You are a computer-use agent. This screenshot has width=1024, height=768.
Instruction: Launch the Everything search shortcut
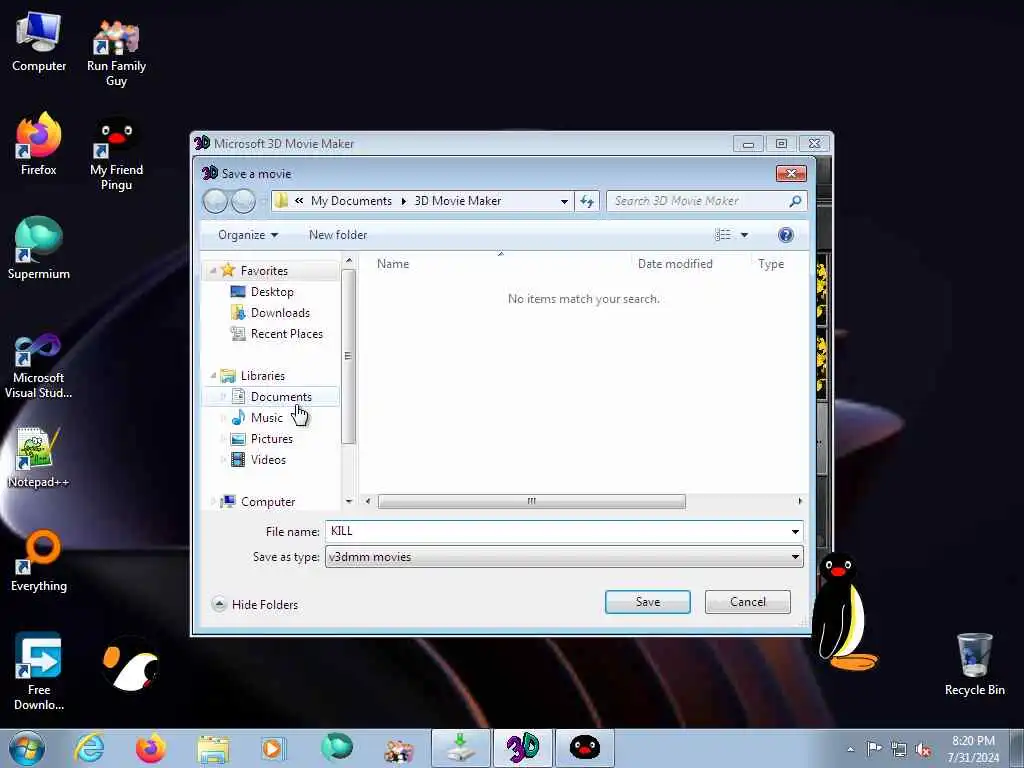pos(39,562)
